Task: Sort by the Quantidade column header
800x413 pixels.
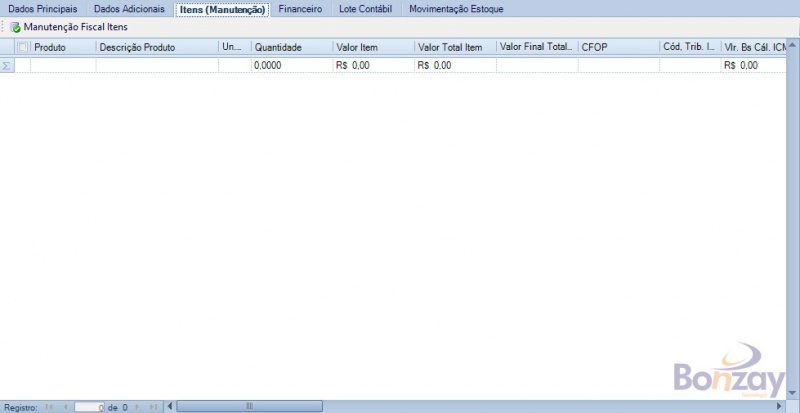Action: (x=290, y=47)
